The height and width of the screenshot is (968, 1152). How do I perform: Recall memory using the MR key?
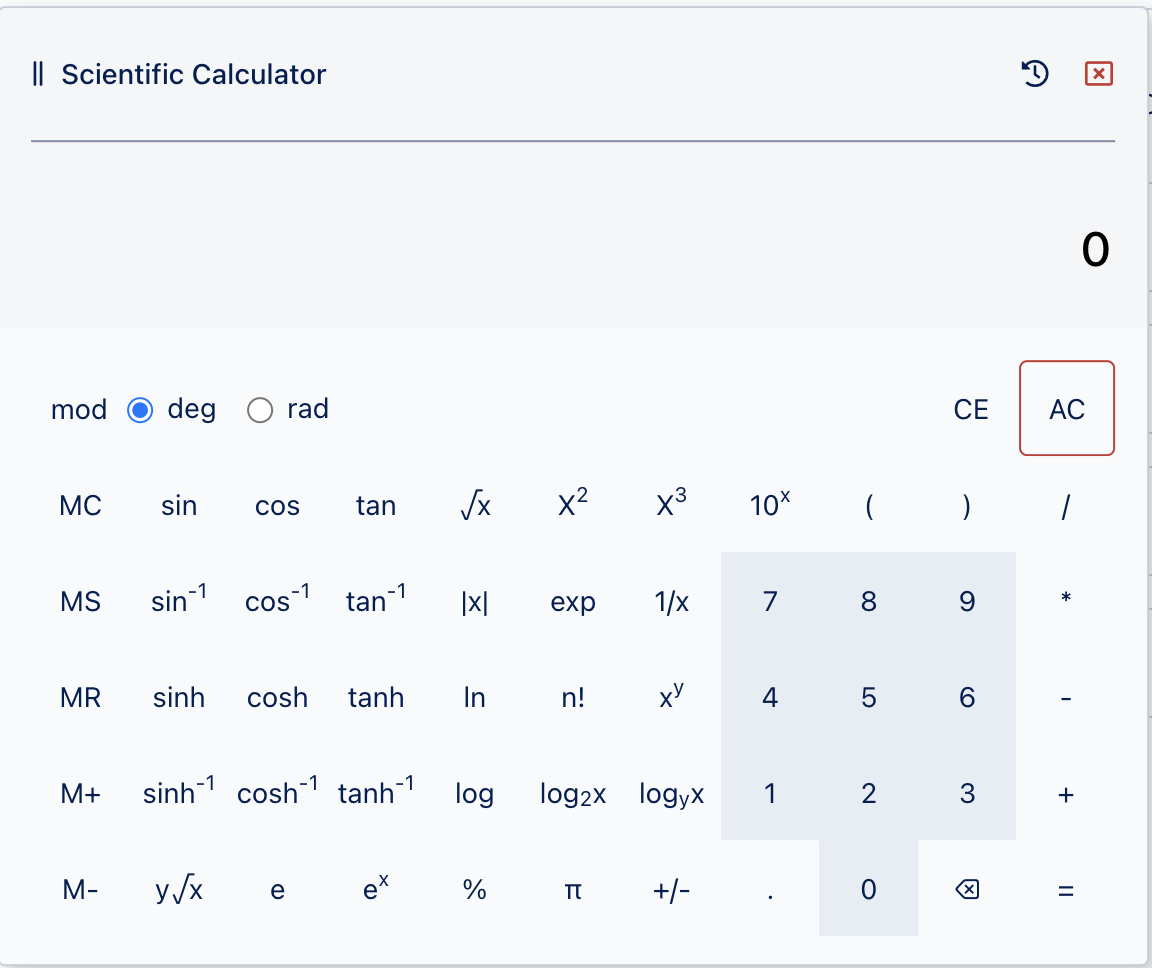(80, 697)
